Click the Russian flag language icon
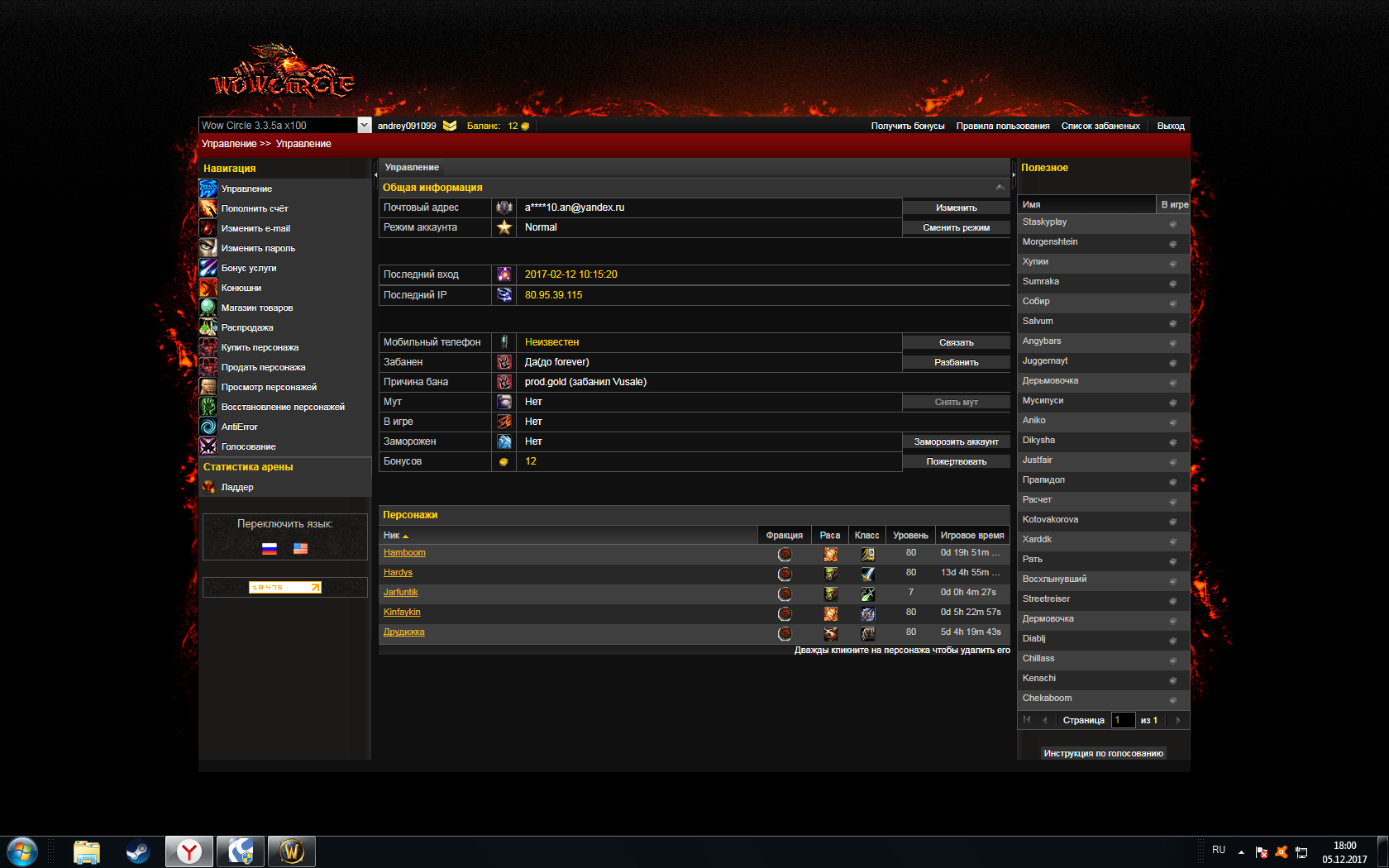This screenshot has height=868, width=1389. click(x=269, y=548)
